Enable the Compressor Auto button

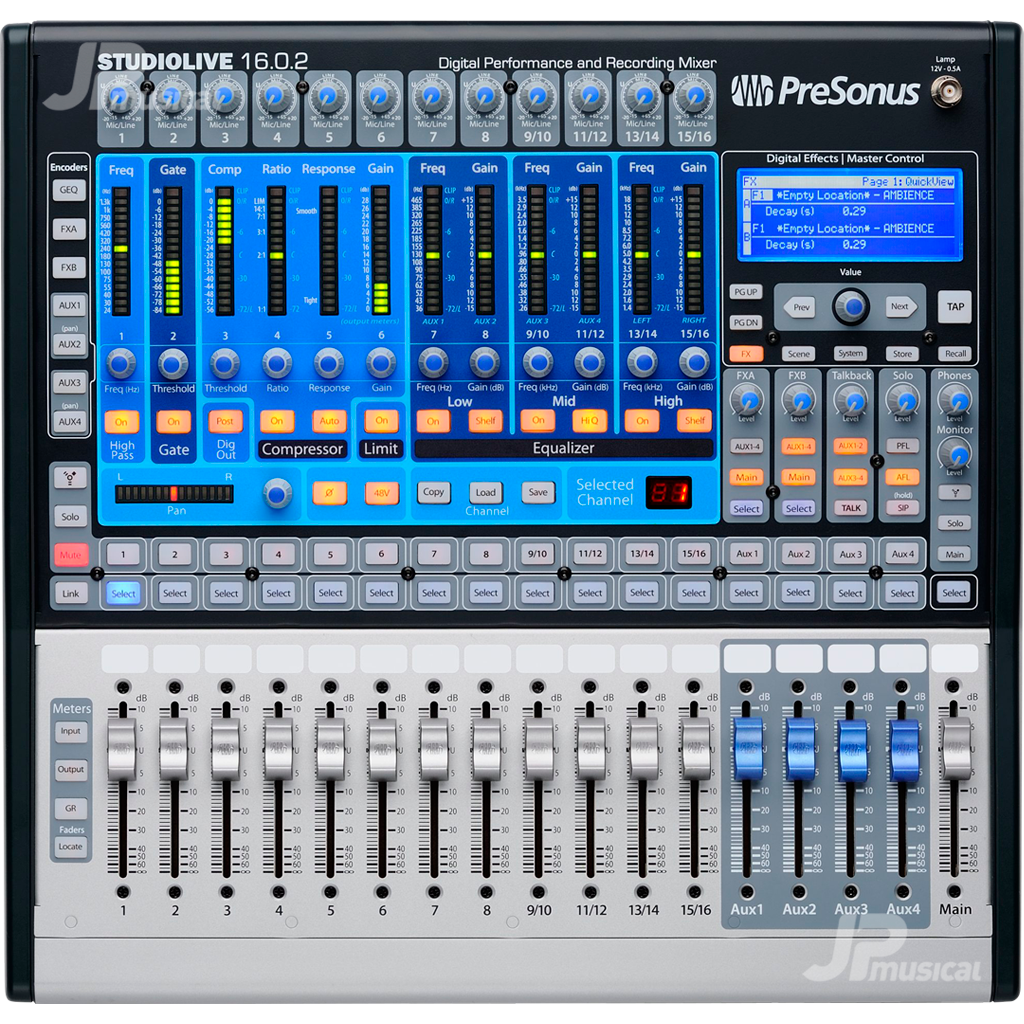tap(329, 421)
